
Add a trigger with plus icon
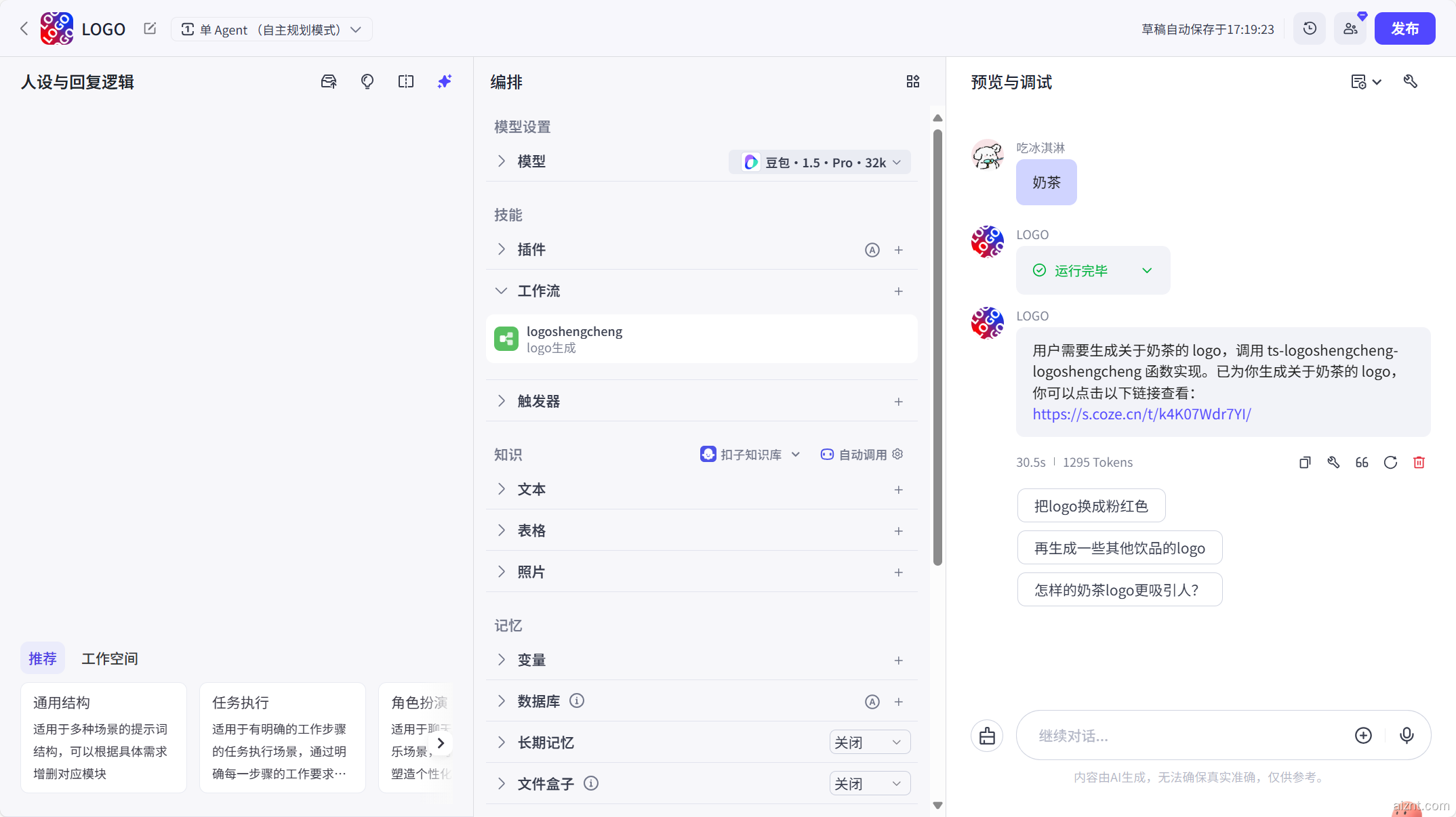click(899, 402)
